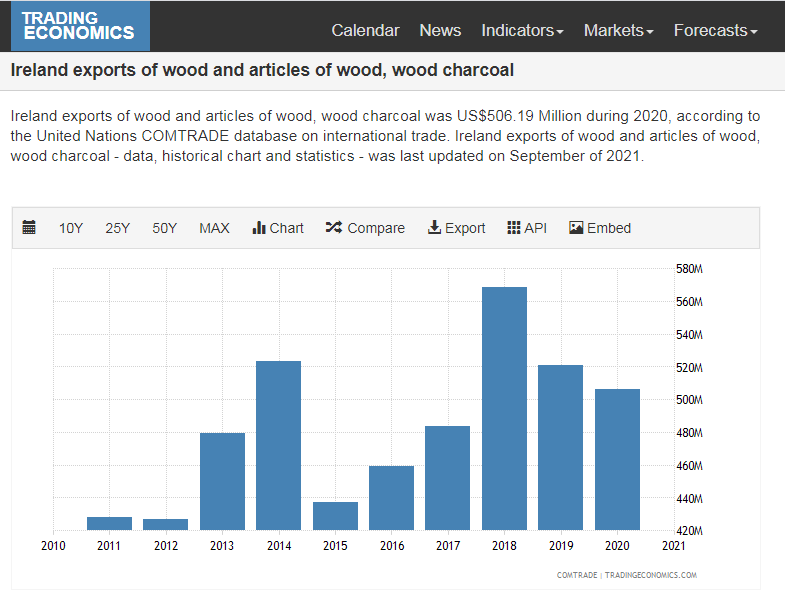Select the 10Y time range
Screen dimensions: 785x612
click(x=71, y=228)
